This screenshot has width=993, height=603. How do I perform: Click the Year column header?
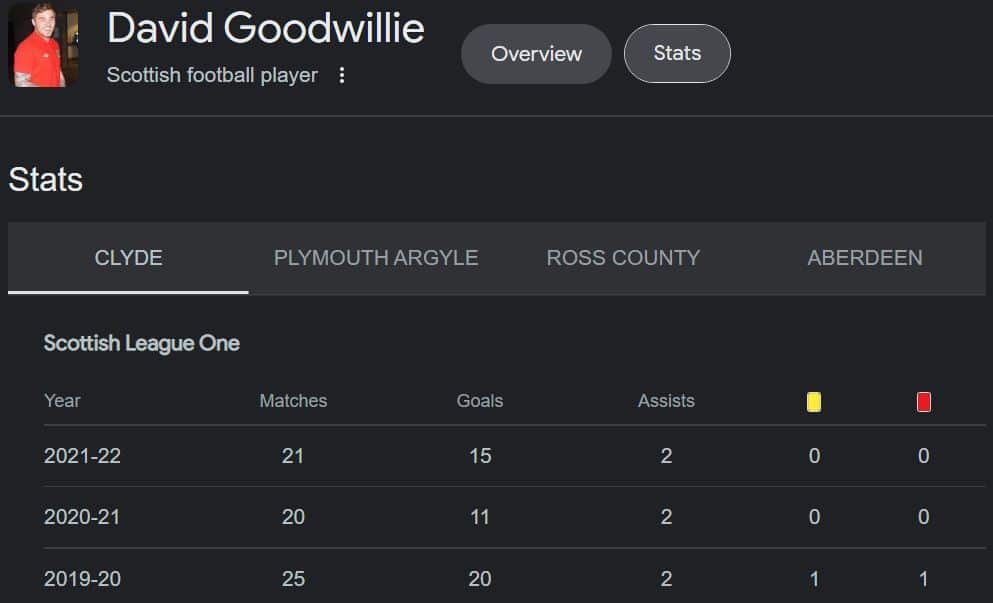(62, 401)
